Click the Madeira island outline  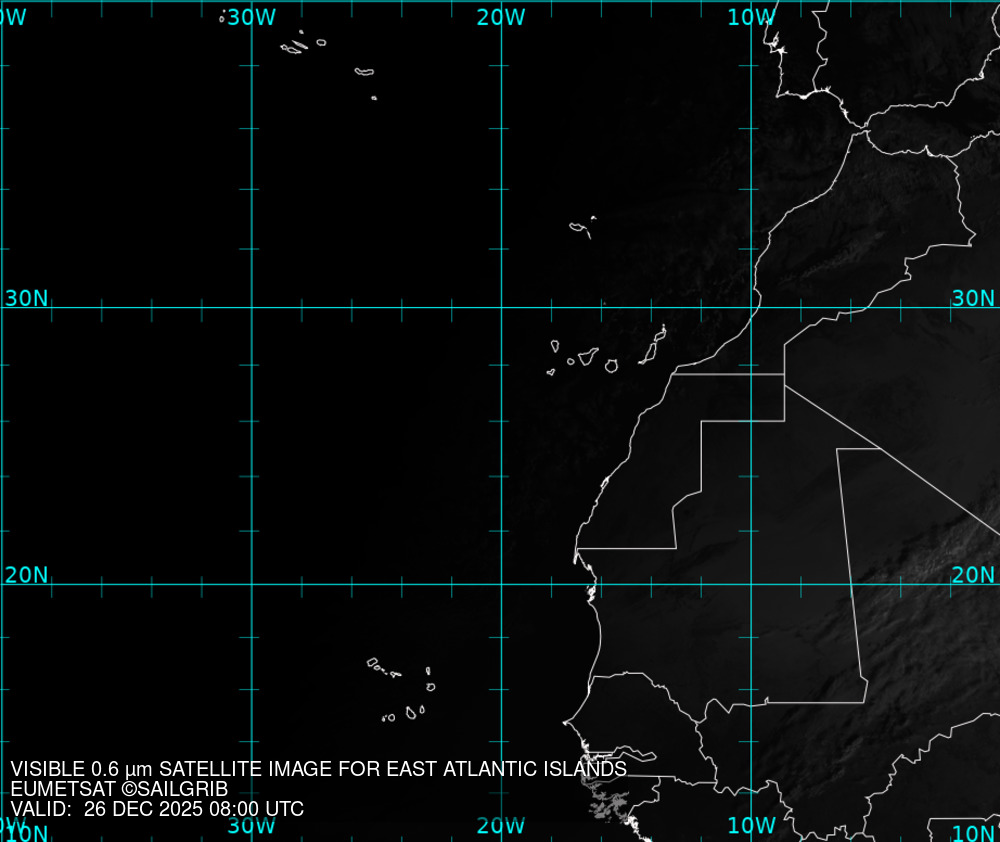(579, 228)
